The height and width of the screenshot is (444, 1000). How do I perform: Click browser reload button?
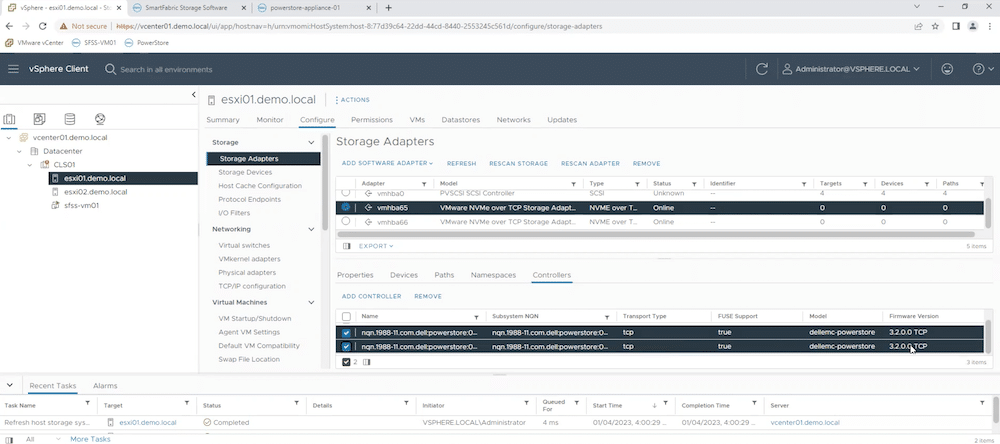click(42, 26)
